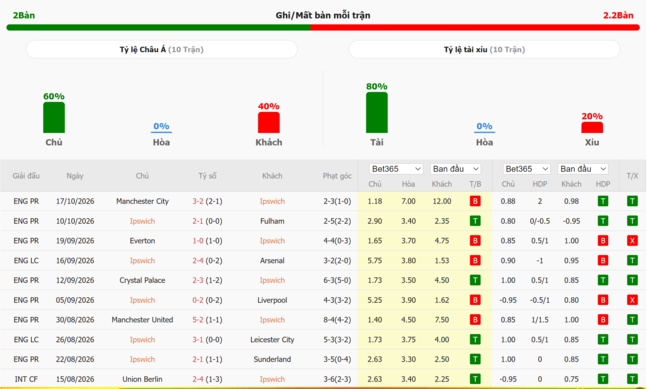Click T/B B badge in Manchester United row
The image size is (650, 389).
(475, 320)
